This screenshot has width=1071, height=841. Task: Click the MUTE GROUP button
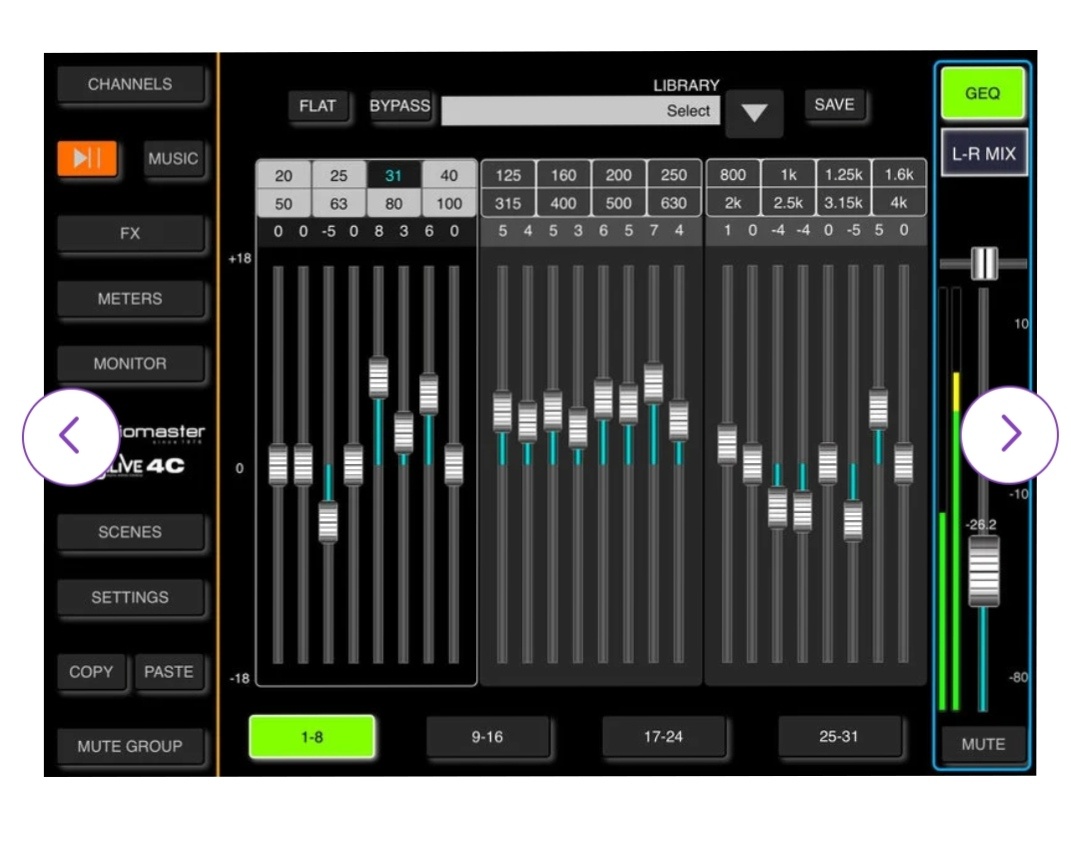tap(130, 746)
